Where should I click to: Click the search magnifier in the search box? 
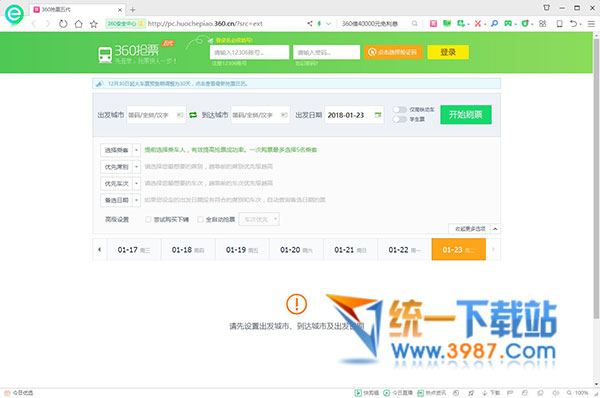pyautogui.click(x=414, y=24)
